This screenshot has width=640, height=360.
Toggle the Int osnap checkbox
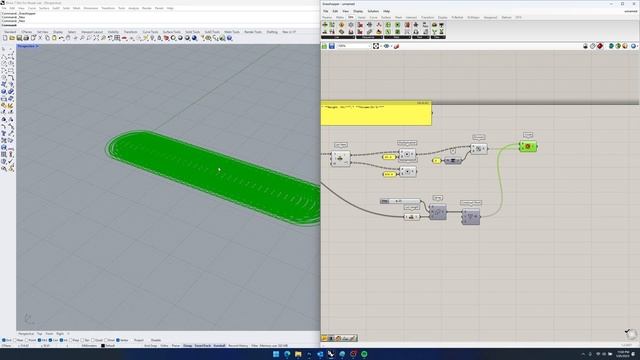tap(62, 340)
